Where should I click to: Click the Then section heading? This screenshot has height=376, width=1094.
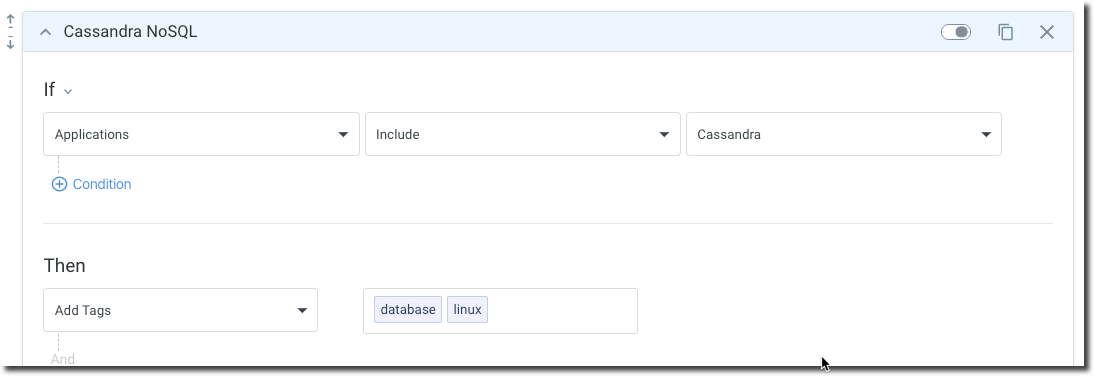click(x=64, y=266)
